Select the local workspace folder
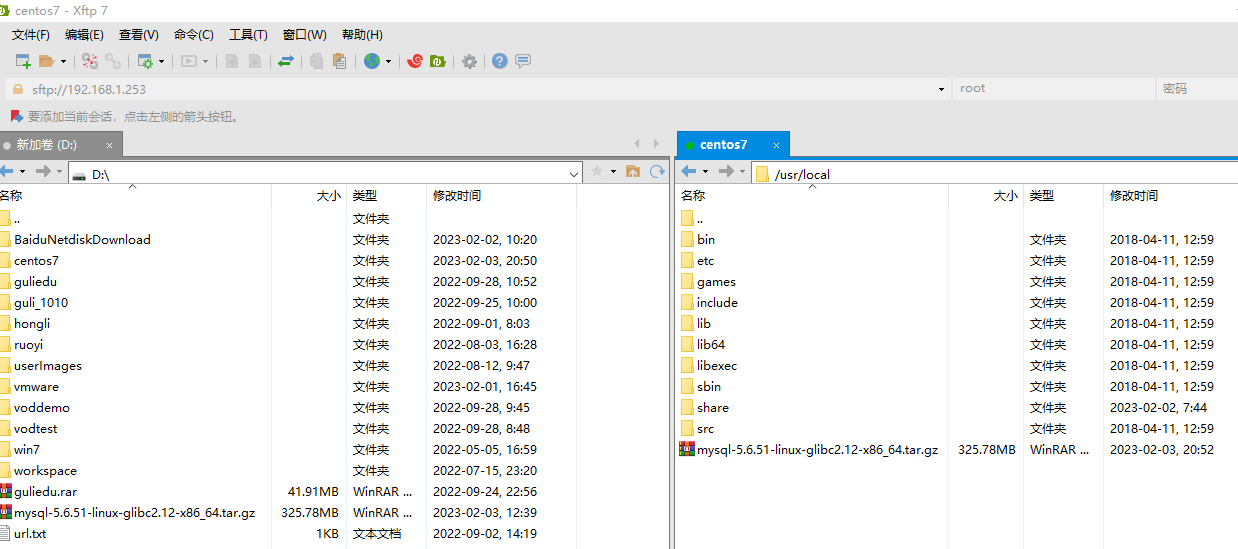 click(45, 470)
